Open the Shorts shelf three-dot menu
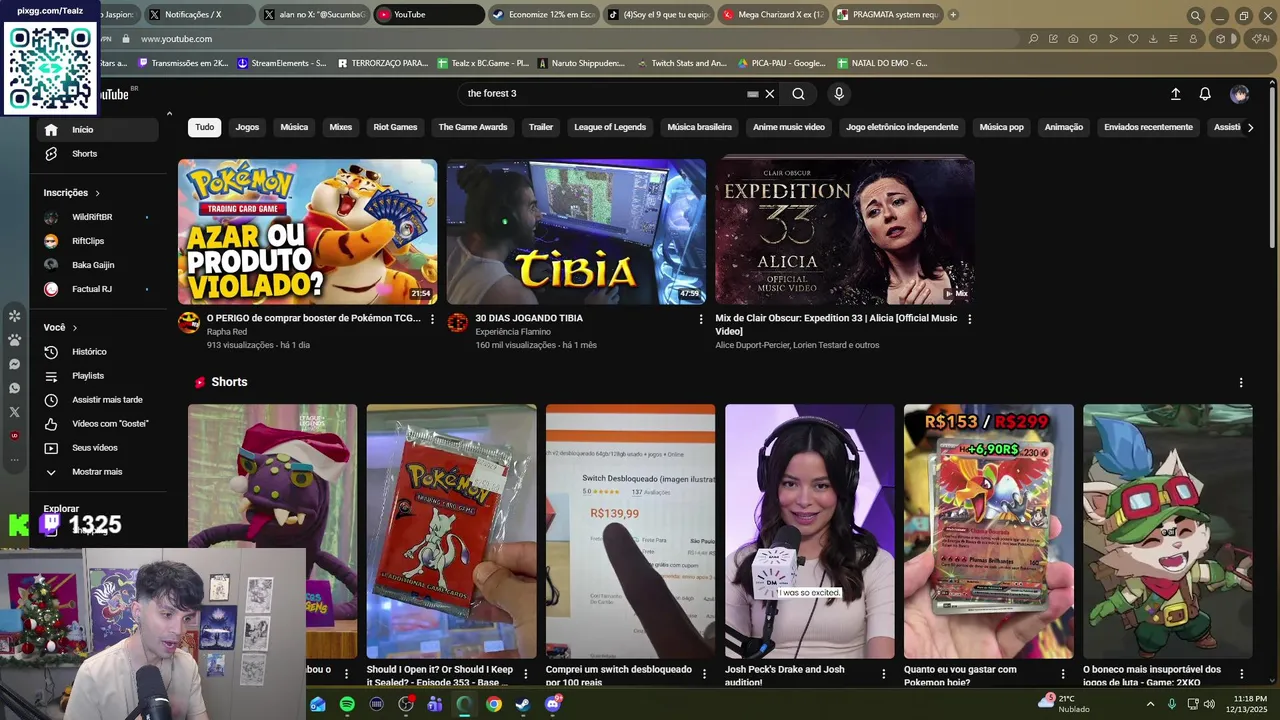 (x=1241, y=383)
